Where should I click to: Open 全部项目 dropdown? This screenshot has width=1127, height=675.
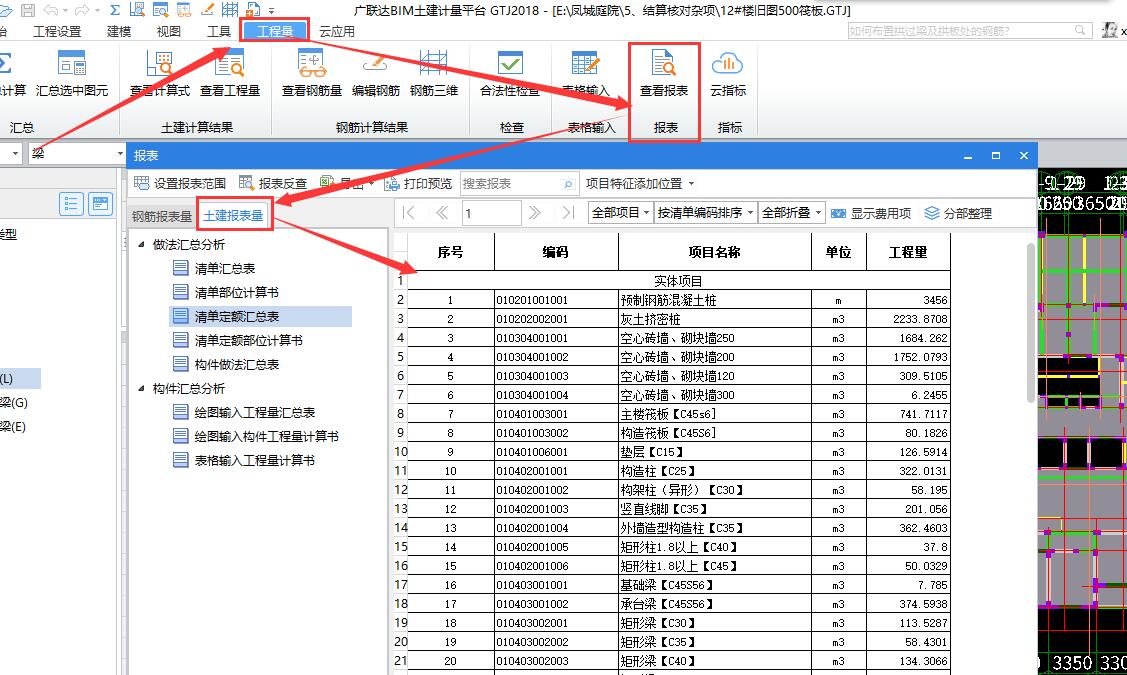620,213
